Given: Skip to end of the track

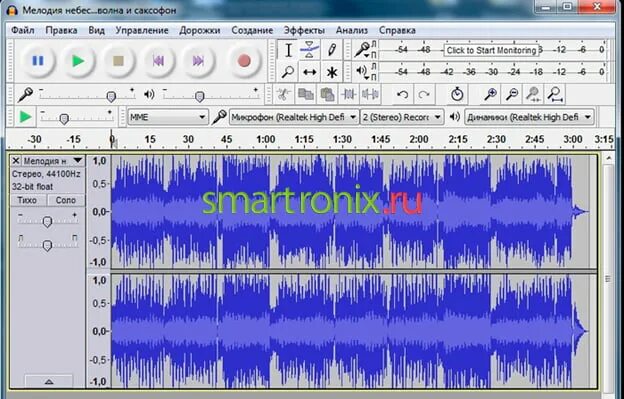Looking at the screenshot, I should tap(198, 61).
